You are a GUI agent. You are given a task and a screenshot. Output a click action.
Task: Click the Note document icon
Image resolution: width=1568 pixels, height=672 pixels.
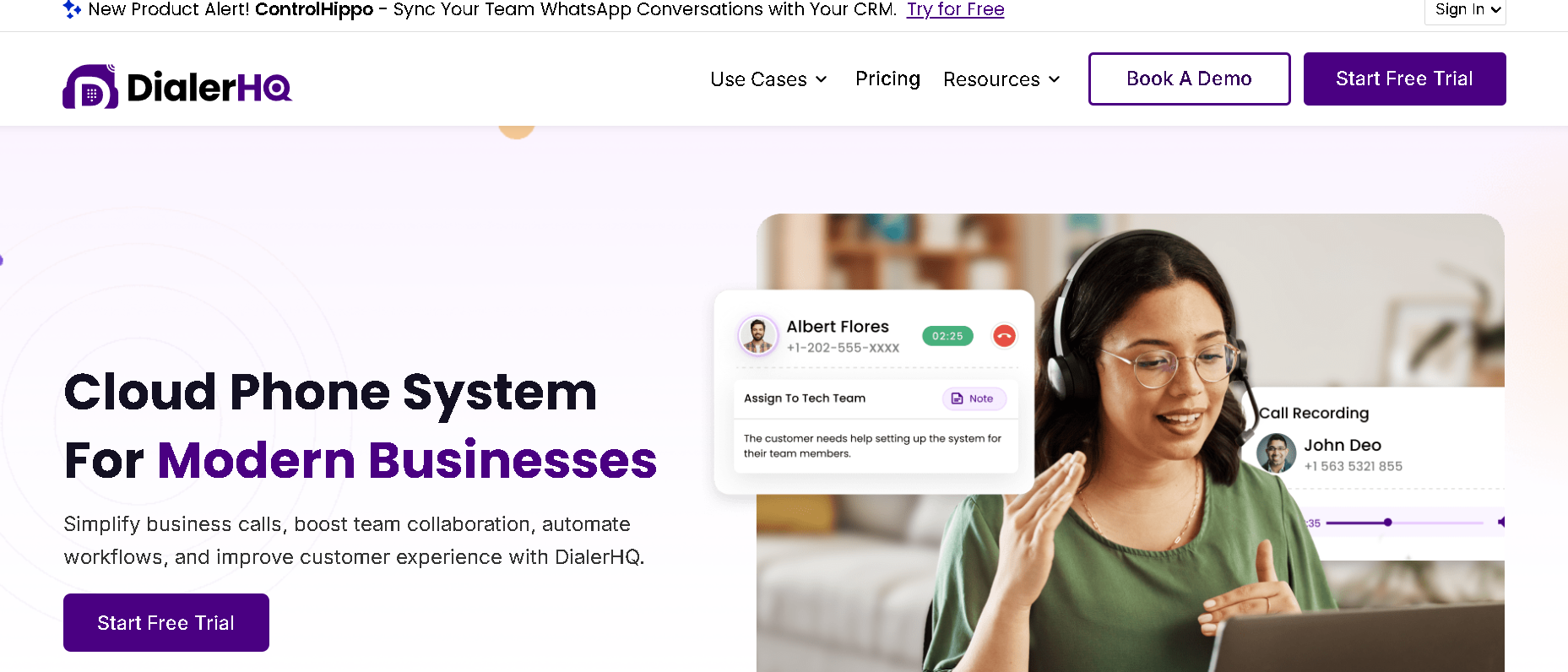coord(957,398)
